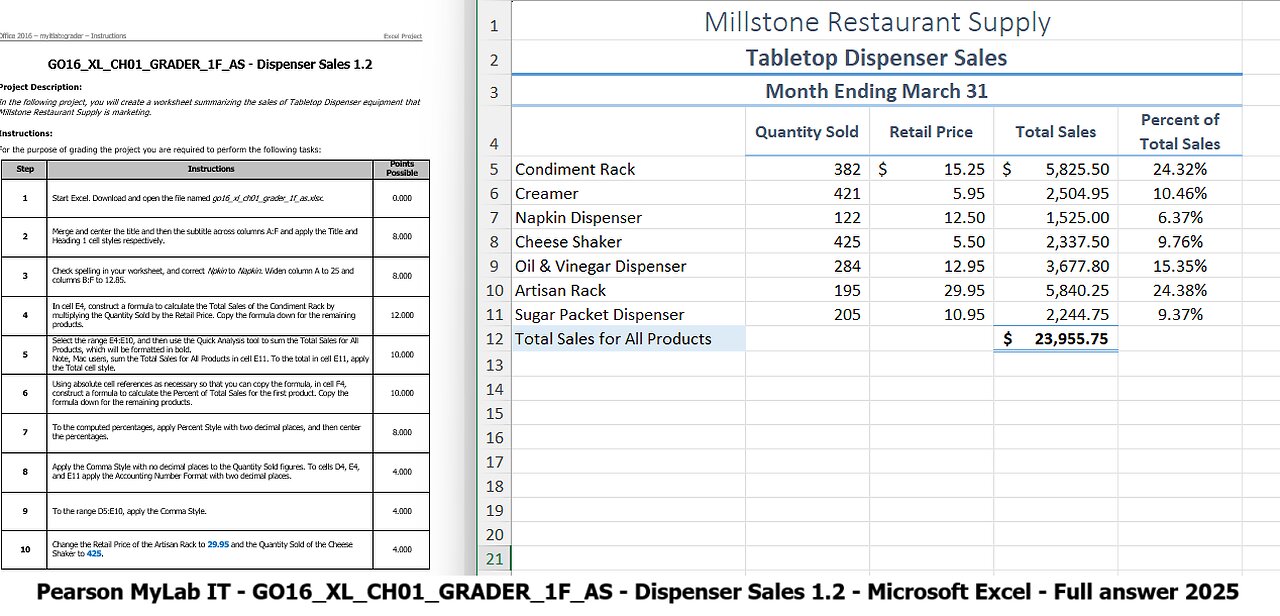
Task: Select the Artisan Rack cell
Action: [628, 290]
